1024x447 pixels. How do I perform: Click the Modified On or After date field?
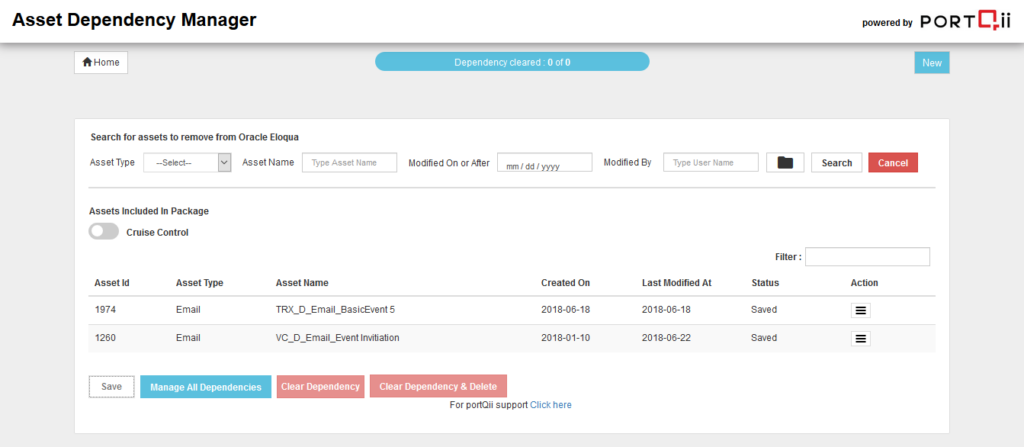click(x=544, y=163)
